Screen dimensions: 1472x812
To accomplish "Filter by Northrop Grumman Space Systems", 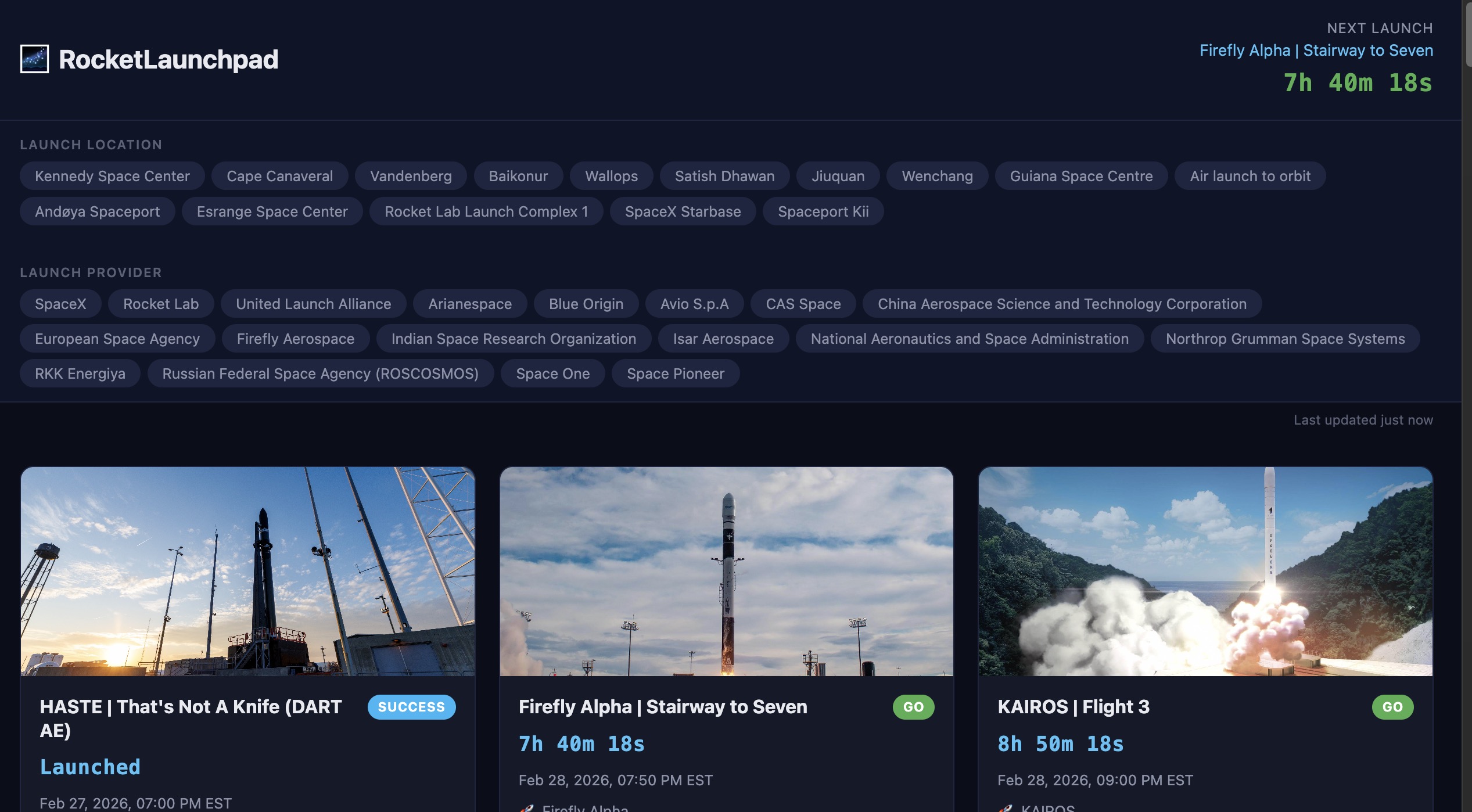I will [x=1285, y=339].
